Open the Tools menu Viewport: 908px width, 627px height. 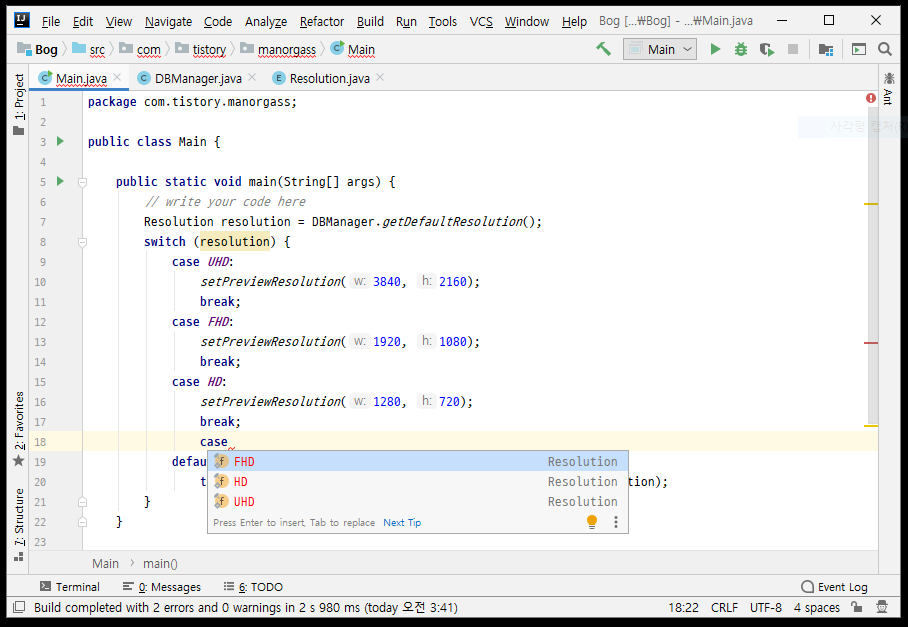click(x=442, y=21)
